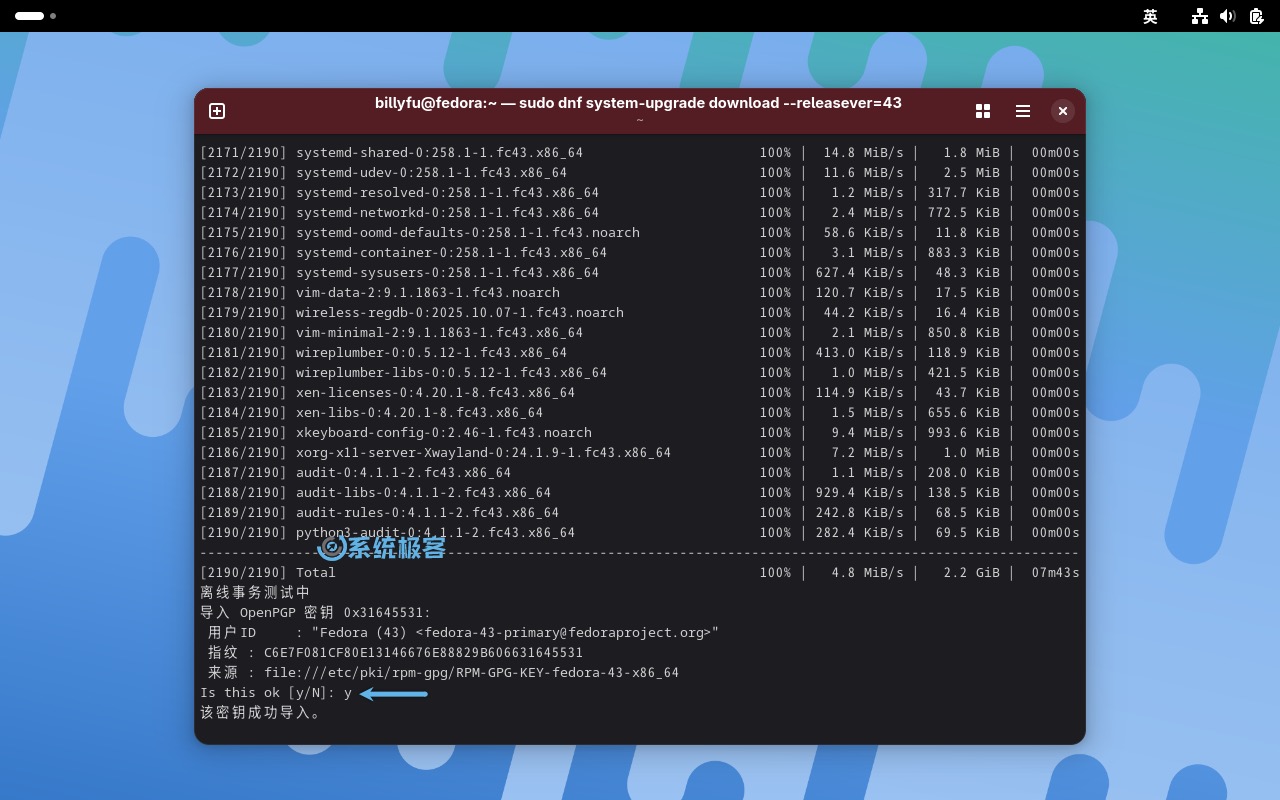The width and height of the screenshot is (1280, 800).
Task: Click the wired network status icon
Action: click(1199, 16)
